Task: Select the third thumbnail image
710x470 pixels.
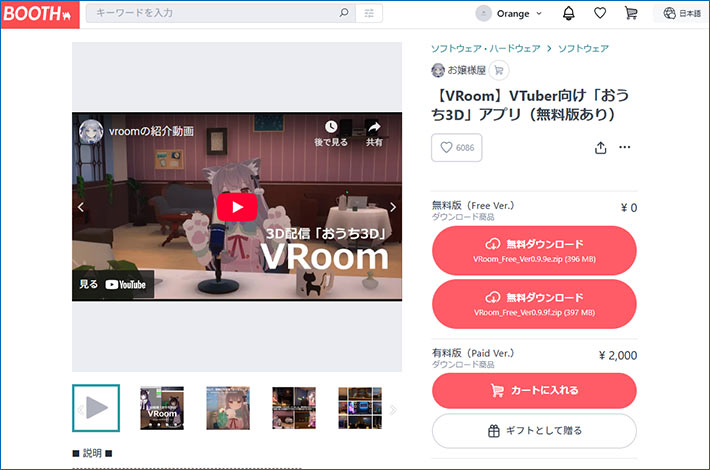Action: (x=228, y=408)
